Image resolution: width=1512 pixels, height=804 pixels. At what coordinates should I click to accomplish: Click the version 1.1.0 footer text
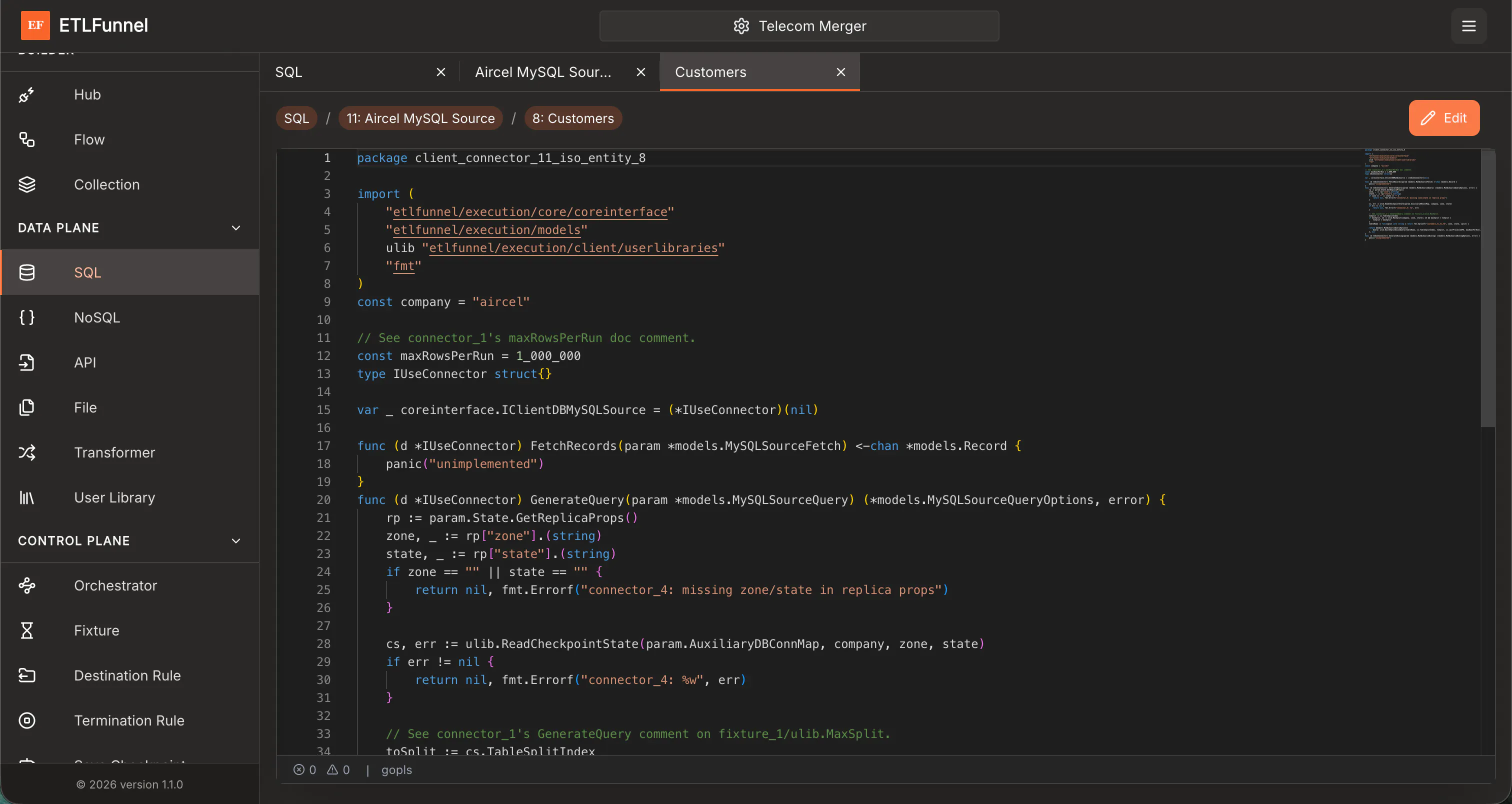click(x=129, y=784)
